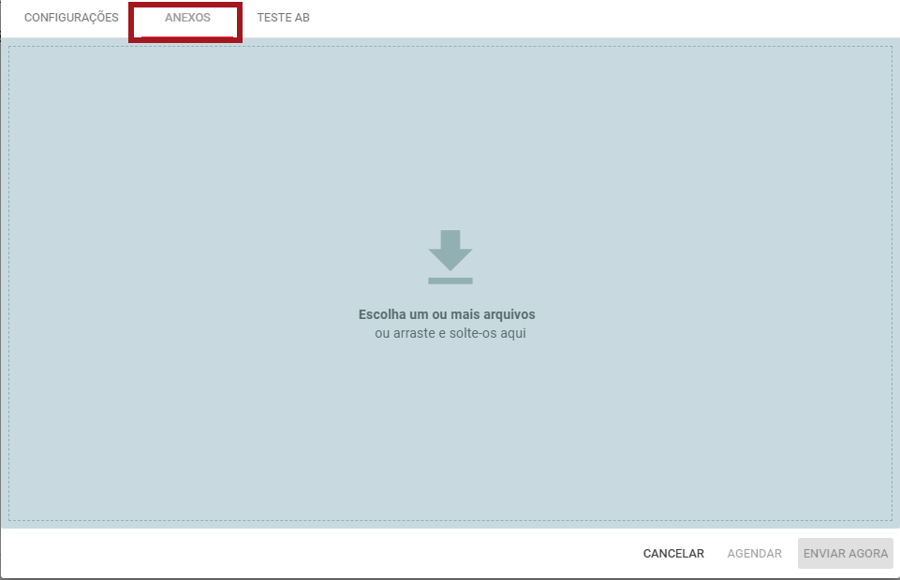The image size is (900, 580).
Task: Click the download arrow icon
Action: click(x=450, y=249)
